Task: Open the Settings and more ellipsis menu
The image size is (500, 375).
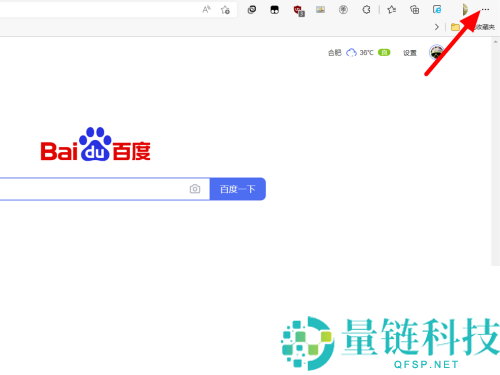Action: [486, 9]
